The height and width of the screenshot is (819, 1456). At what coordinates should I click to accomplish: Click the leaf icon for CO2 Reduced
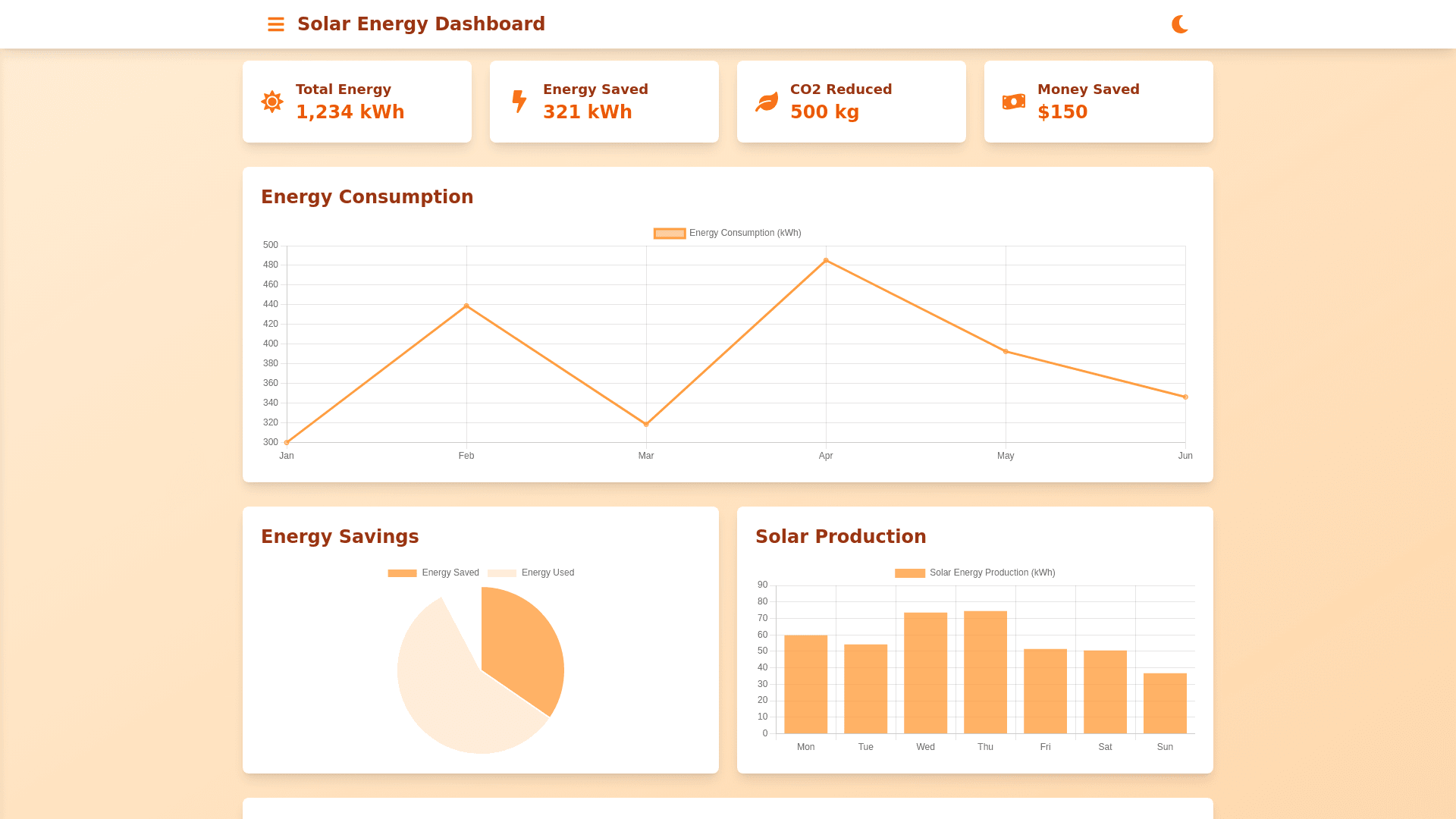(767, 102)
